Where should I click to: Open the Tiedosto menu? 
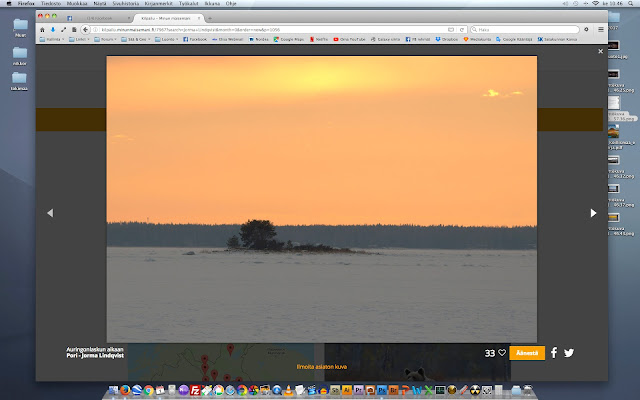(x=51, y=3)
